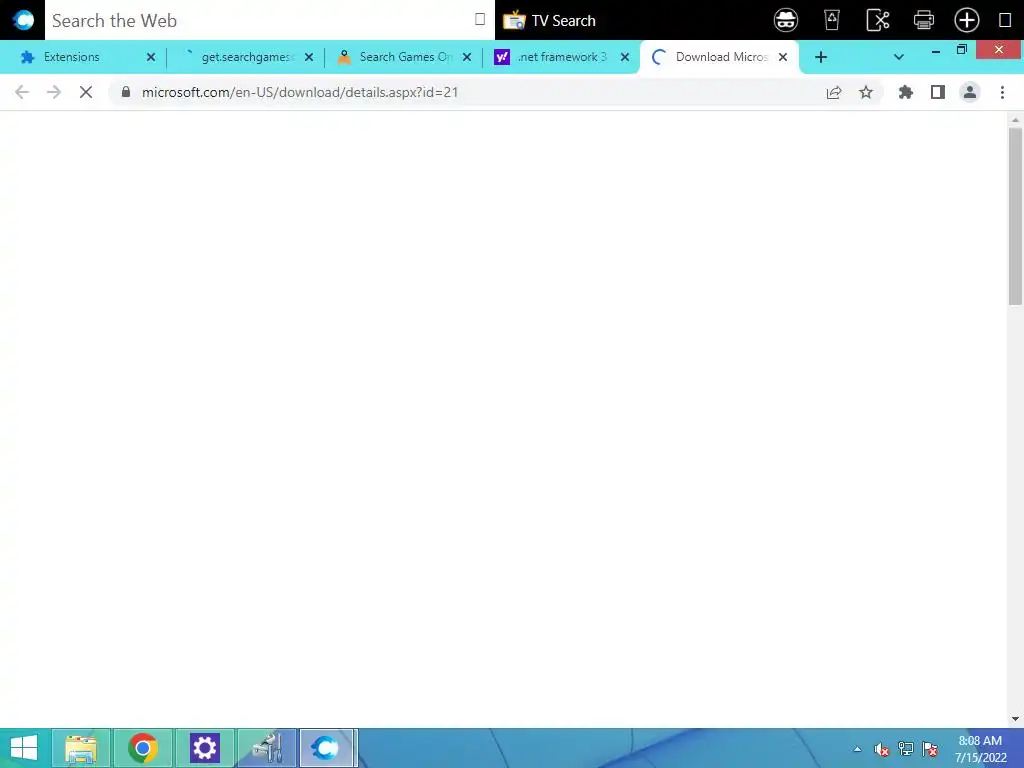Open the TV Search shortcut

point(549,20)
